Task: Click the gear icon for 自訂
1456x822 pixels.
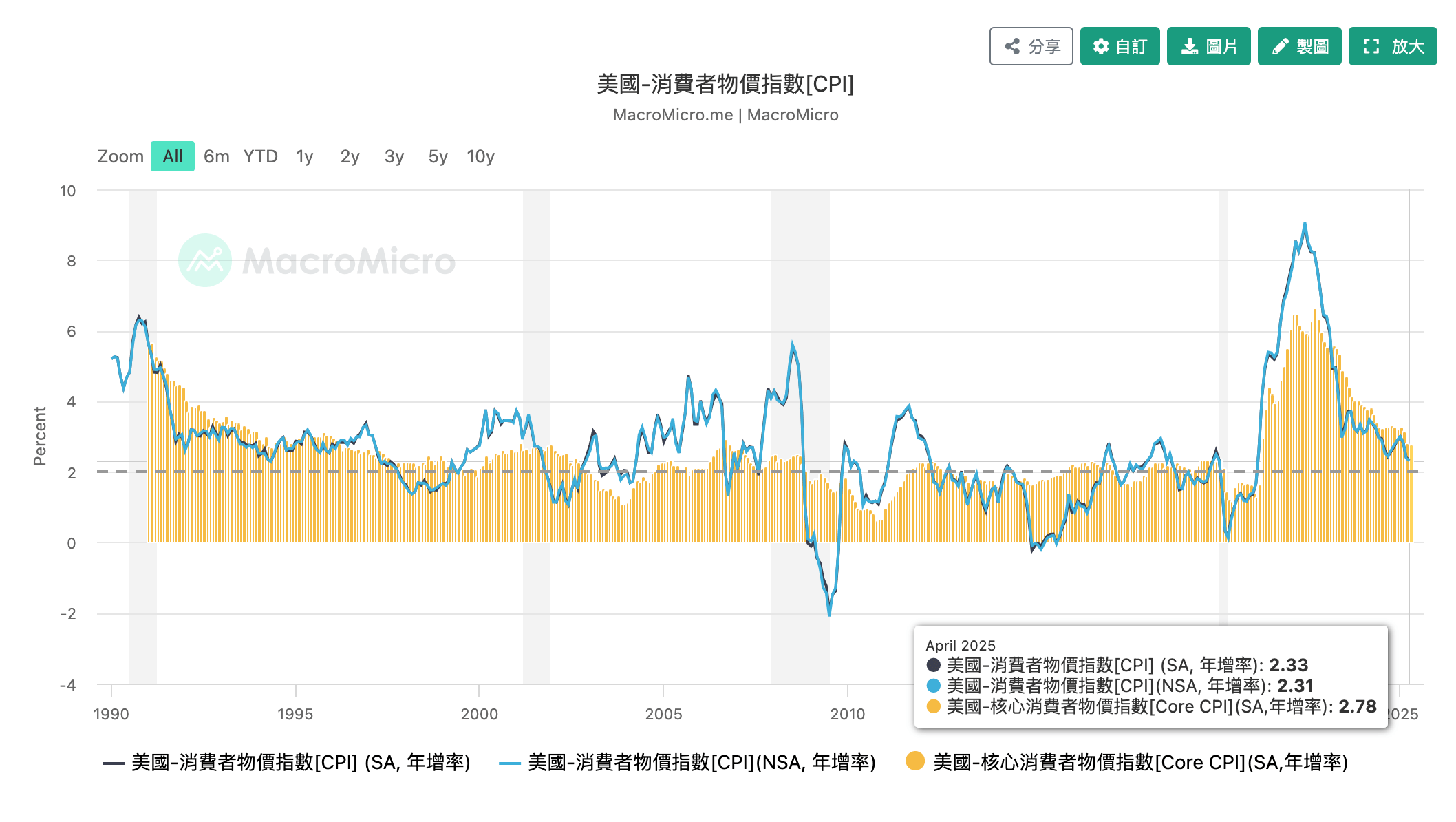Action: pyautogui.click(x=1101, y=46)
